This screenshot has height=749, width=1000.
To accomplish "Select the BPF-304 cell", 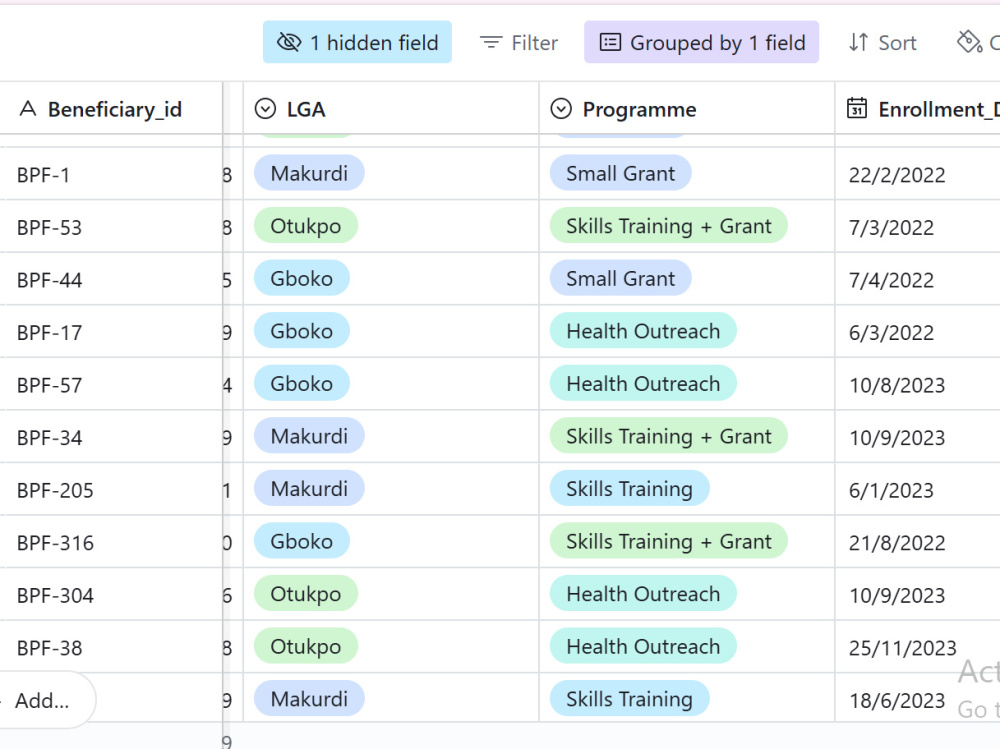I will (111, 595).
